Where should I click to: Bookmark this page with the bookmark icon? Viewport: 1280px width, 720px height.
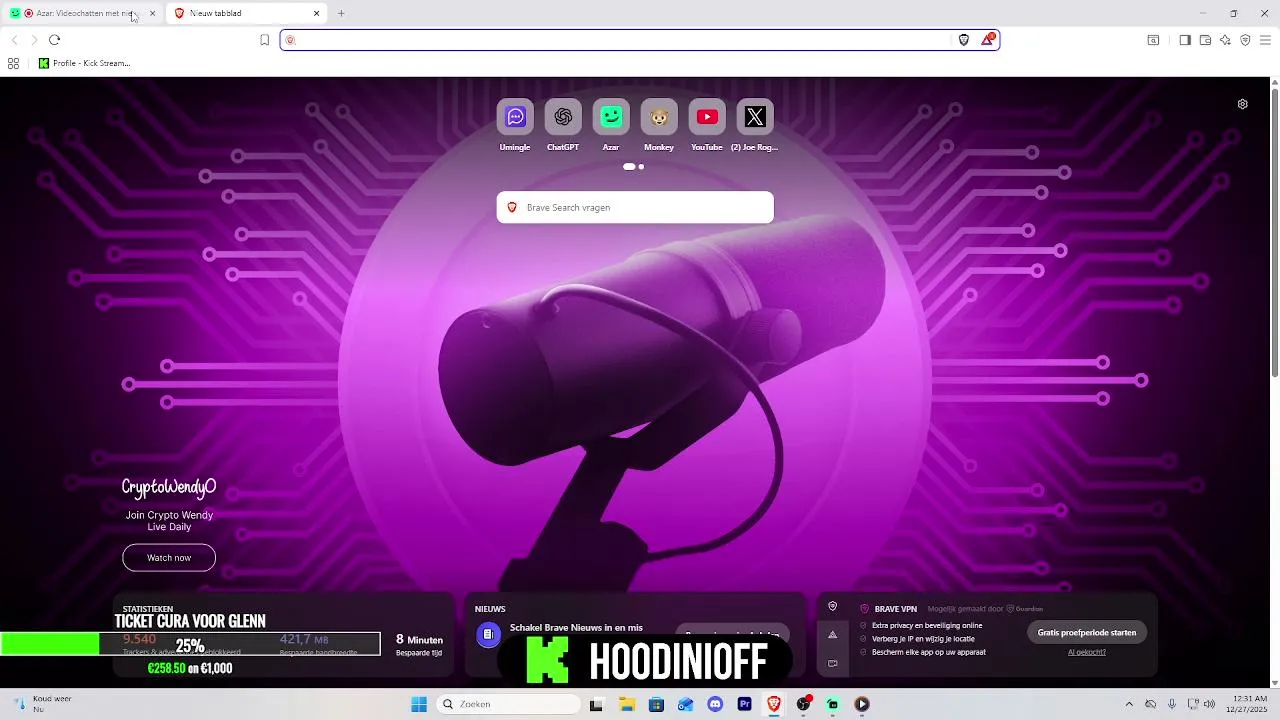[x=265, y=40]
